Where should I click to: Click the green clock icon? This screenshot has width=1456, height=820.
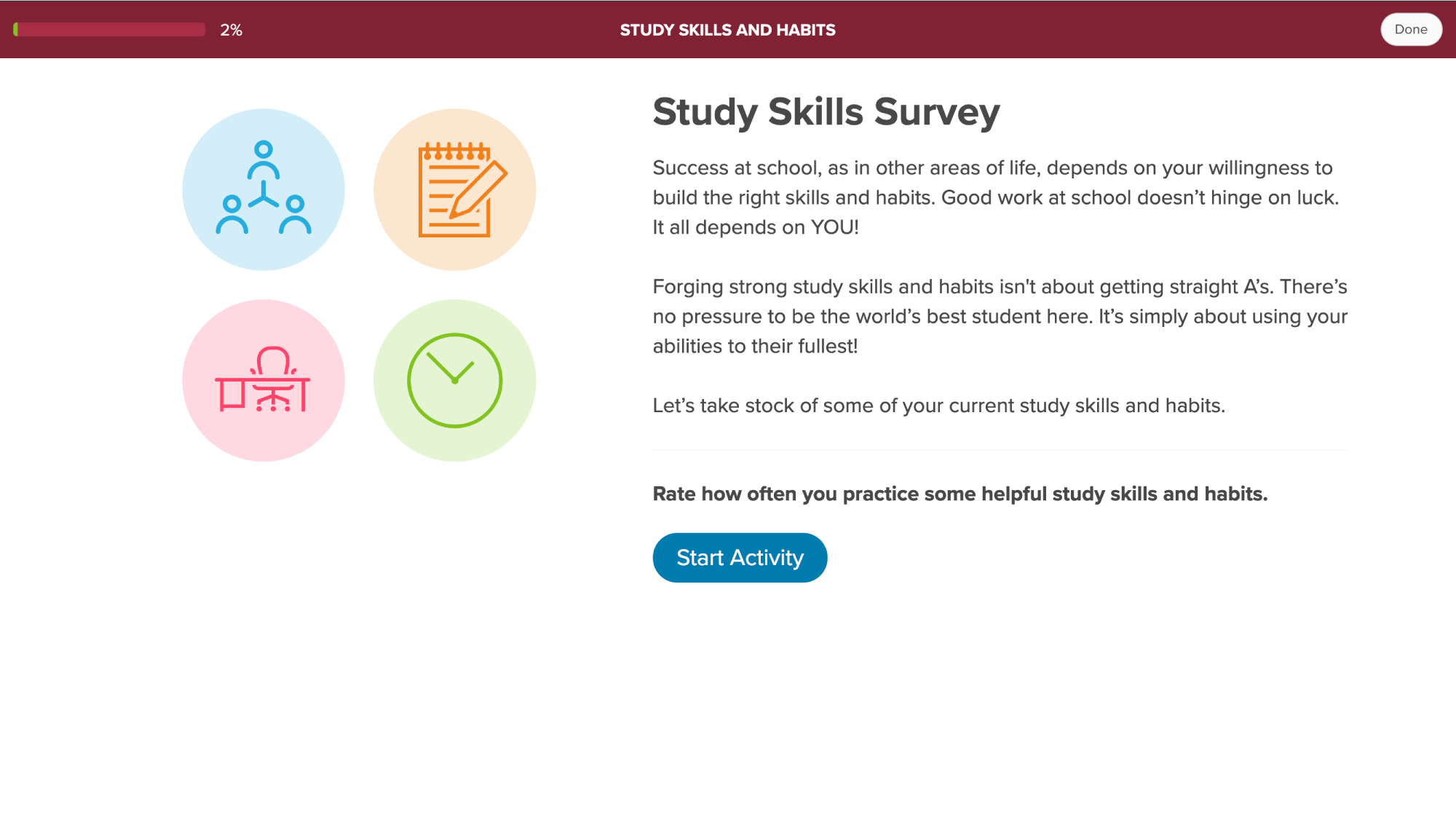(454, 380)
